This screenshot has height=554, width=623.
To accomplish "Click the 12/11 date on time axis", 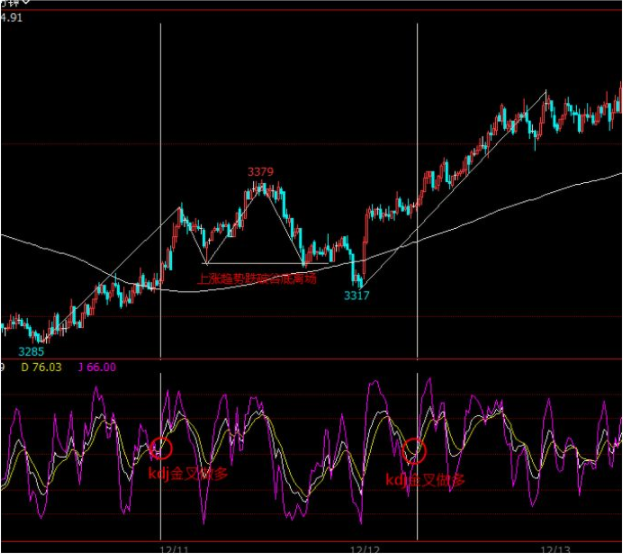I will coord(173,549).
